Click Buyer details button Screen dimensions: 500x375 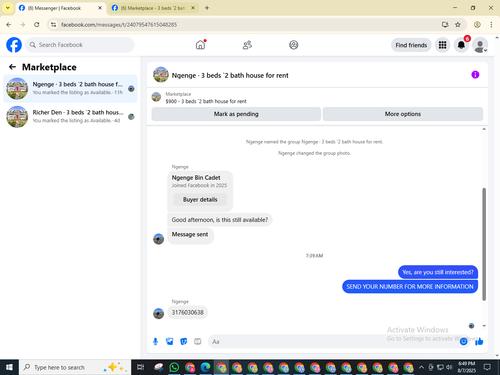click(200, 199)
